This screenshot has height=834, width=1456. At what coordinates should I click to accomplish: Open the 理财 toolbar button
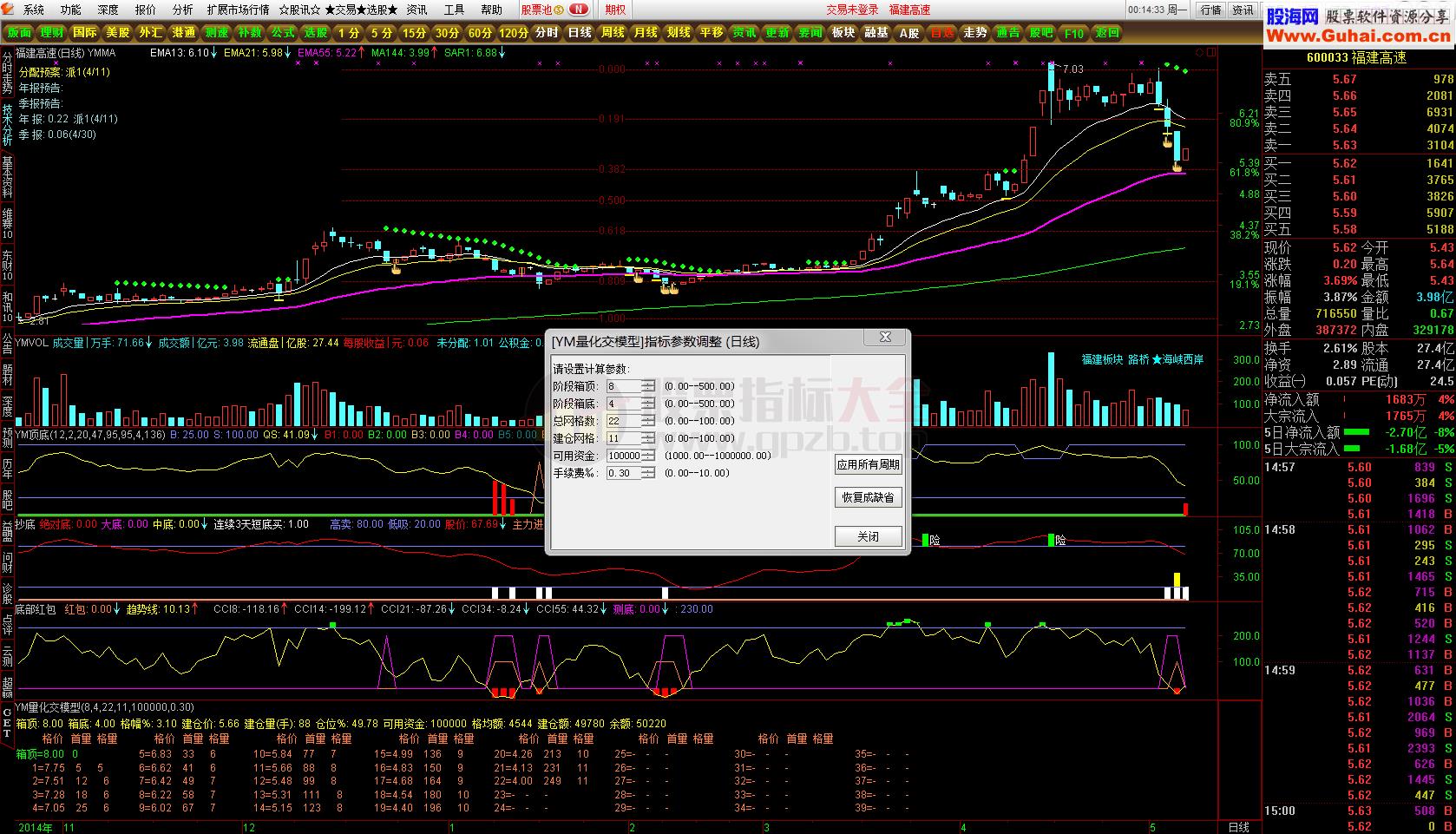tap(52, 33)
